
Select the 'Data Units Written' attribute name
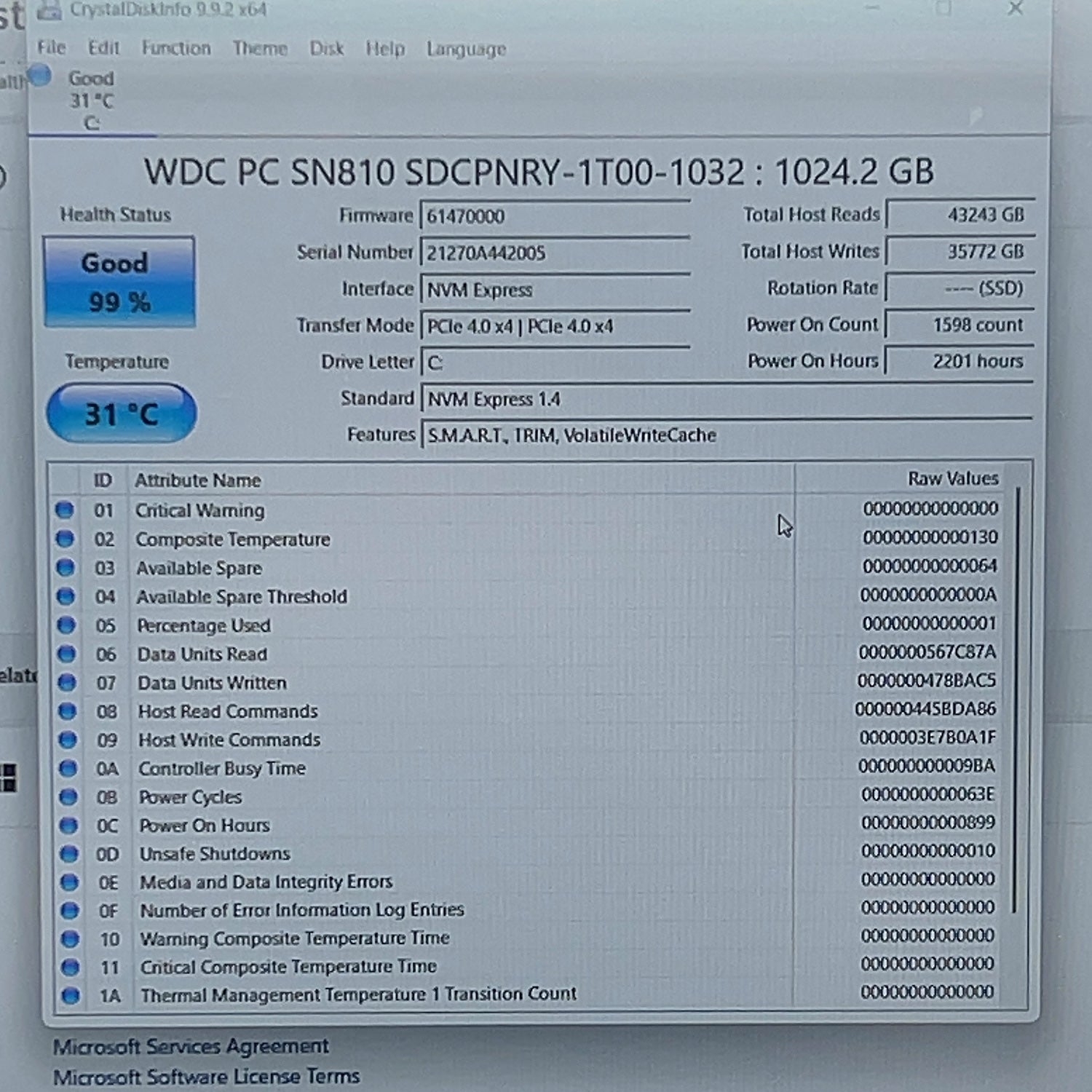213,683
